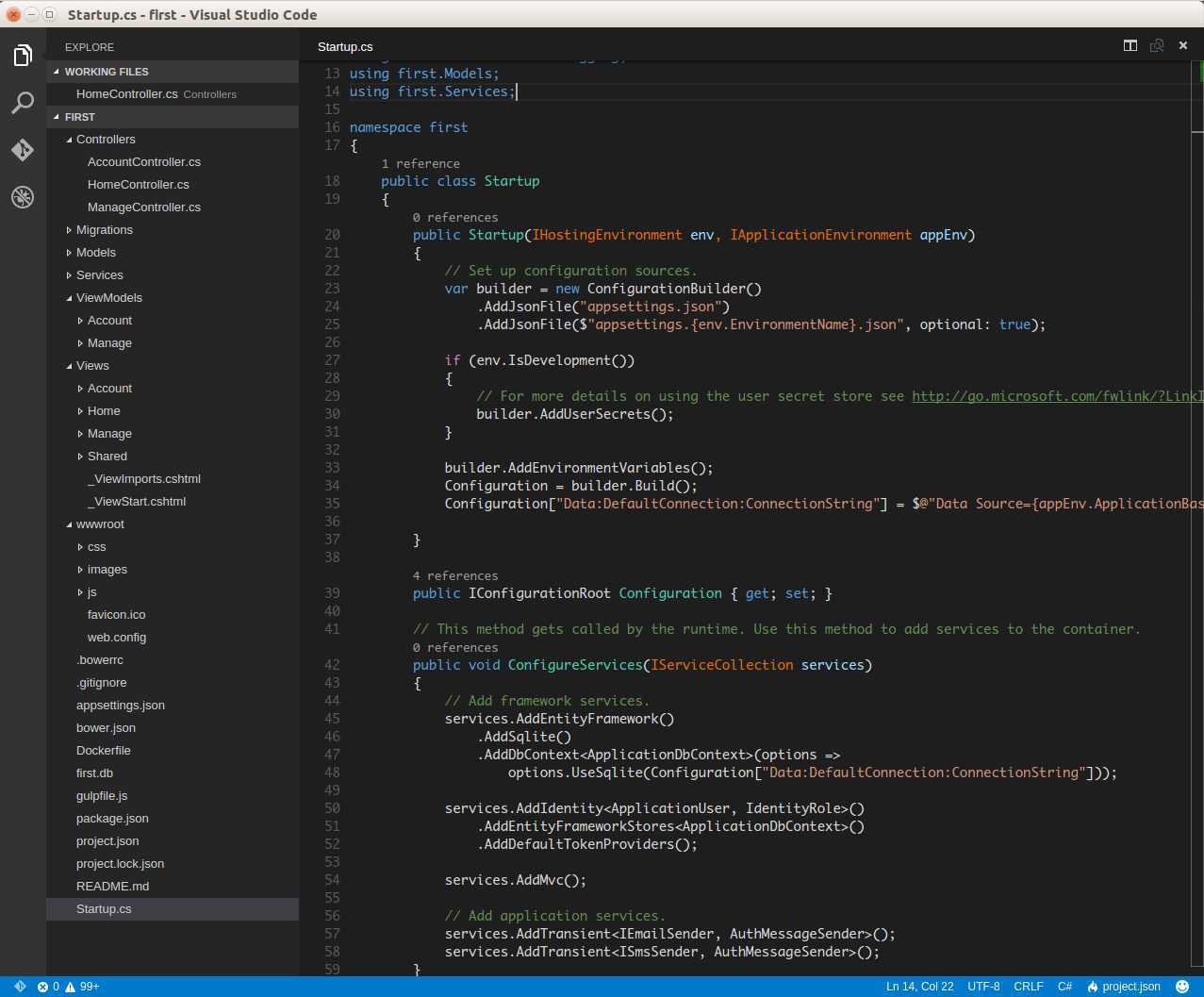Open the Git source control icon
1204x997 pixels.
23,150
